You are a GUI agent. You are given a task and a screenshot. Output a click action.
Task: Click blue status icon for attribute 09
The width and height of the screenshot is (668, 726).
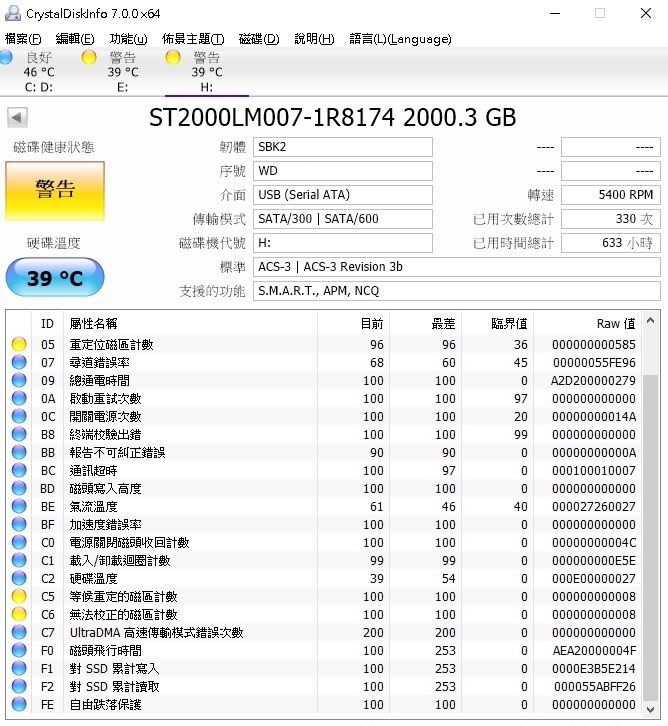tap(19, 380)
